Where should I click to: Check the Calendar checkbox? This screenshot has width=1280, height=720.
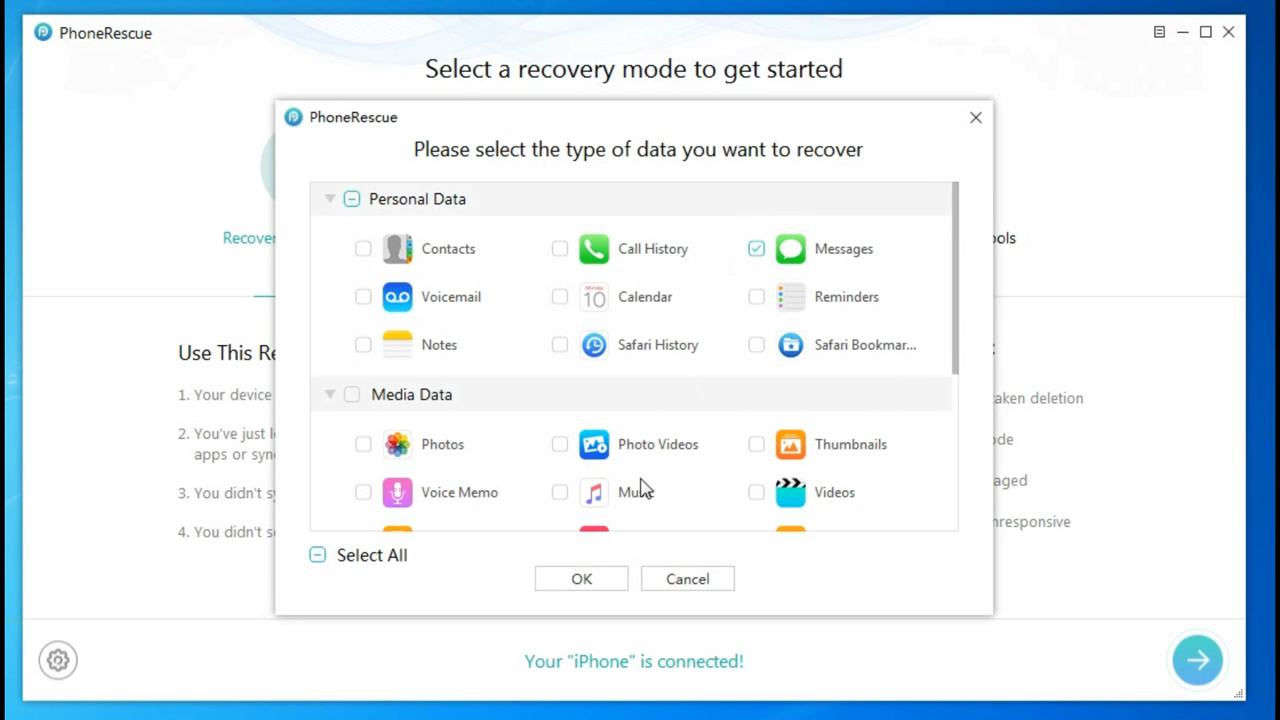[560, 297]
